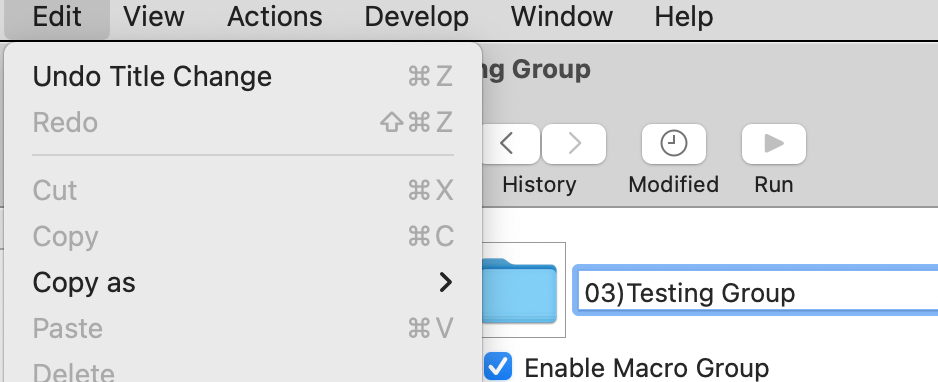This screenshot has width=938, height=382.
Task: Select the Paste menu entry
Action: pos(243,328)
